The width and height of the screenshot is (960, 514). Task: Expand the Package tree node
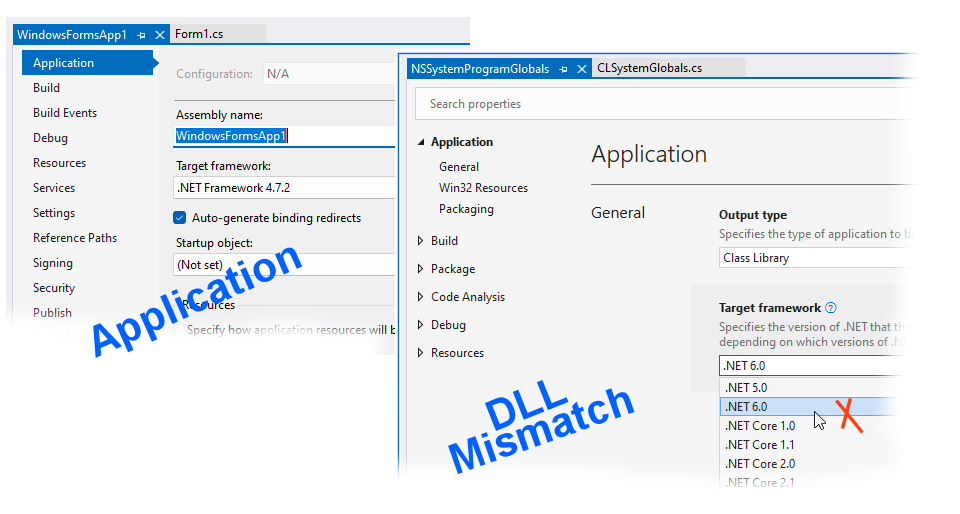[x=421, y=269]
